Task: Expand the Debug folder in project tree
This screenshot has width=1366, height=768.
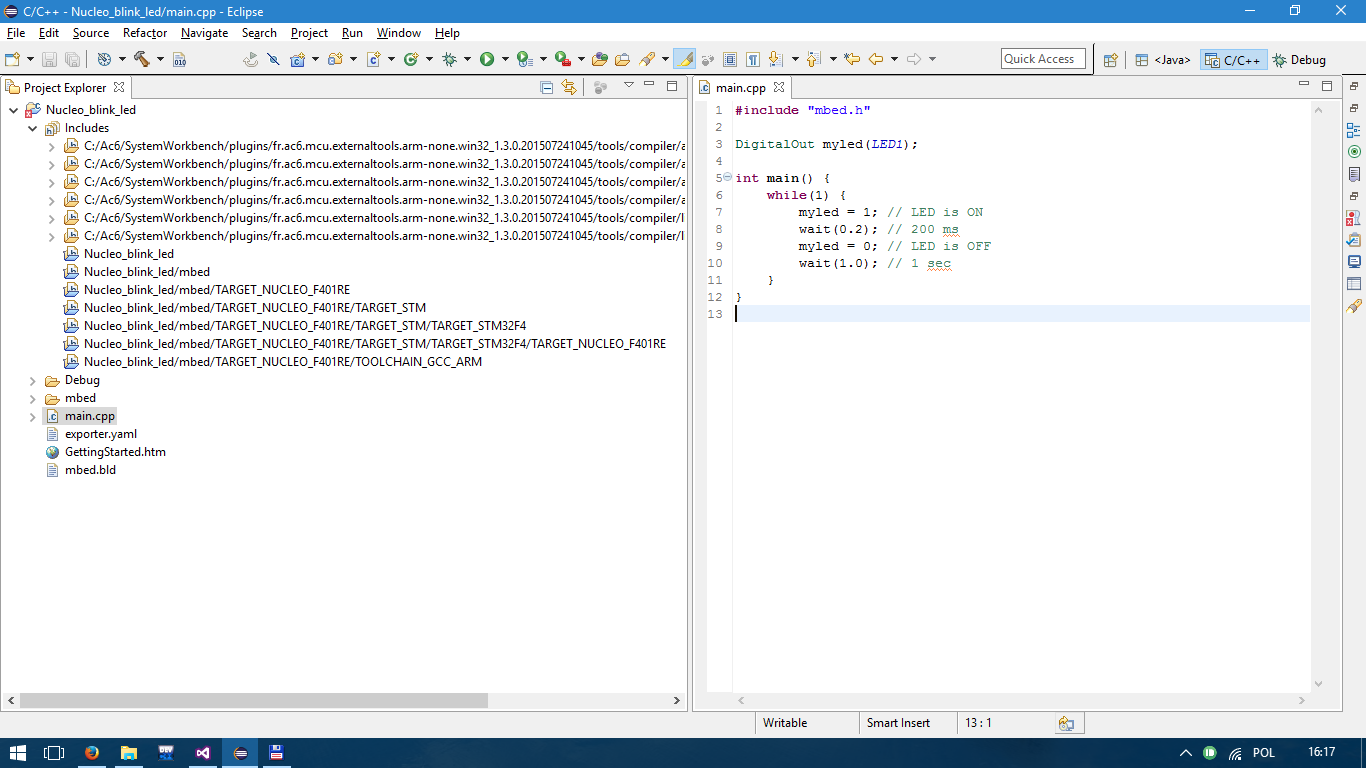Action: (x=33, y=380)
